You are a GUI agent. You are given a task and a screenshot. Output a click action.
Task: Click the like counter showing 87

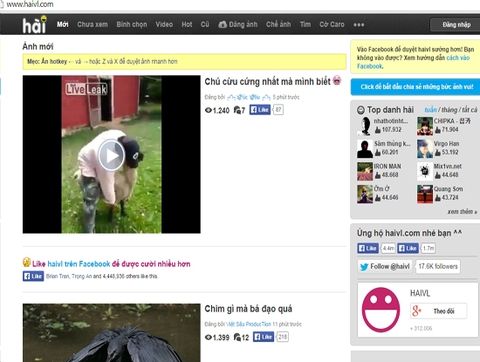pos(278,110)
